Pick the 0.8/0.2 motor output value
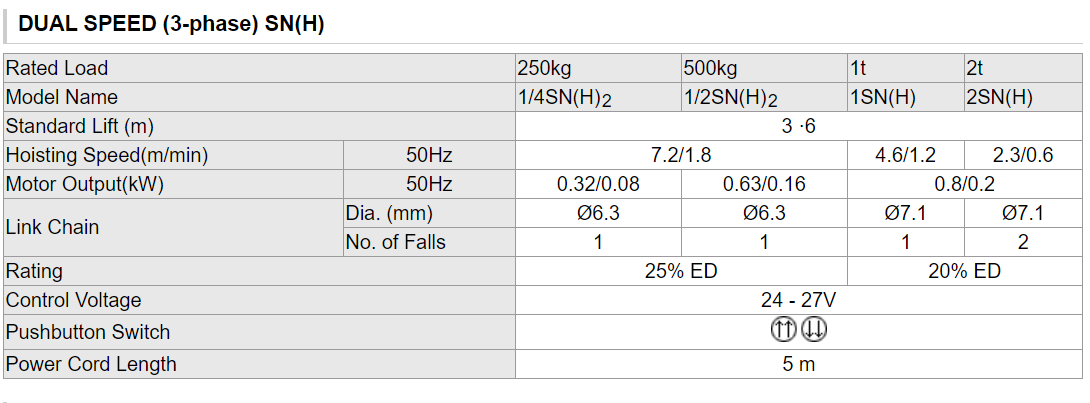 click(963, 185)
